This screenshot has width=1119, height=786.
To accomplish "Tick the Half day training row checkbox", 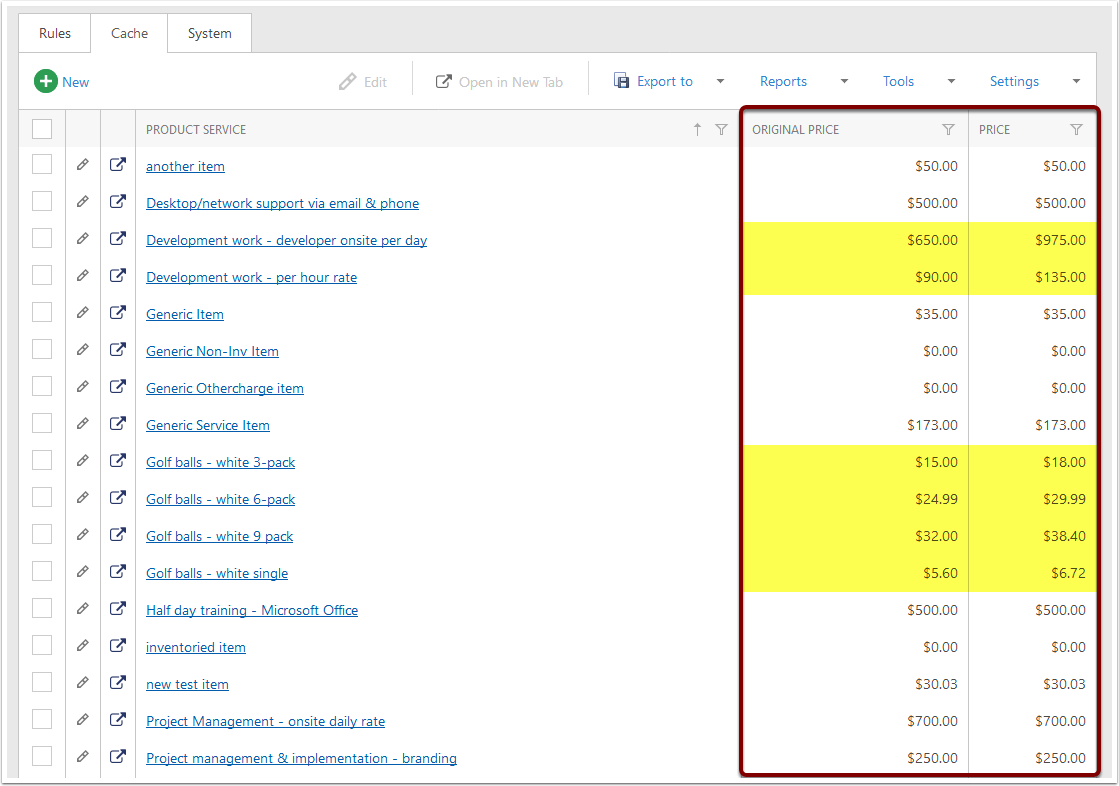I will [x=42, y=608].
